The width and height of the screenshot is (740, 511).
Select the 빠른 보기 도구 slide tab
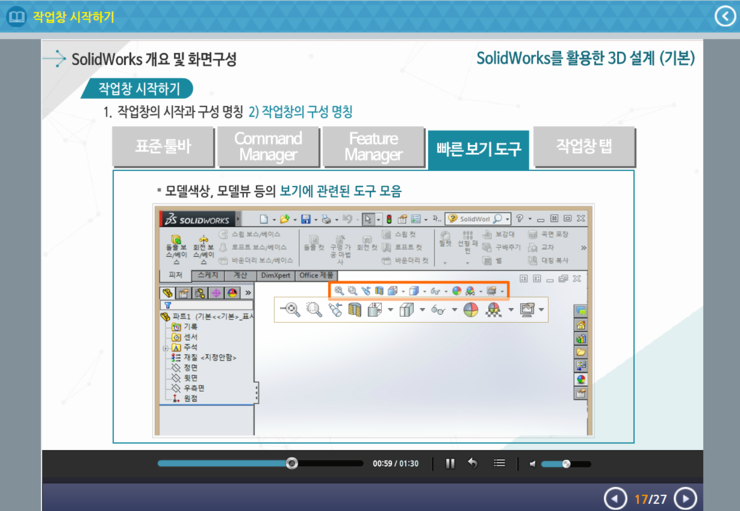pos(479,149)
